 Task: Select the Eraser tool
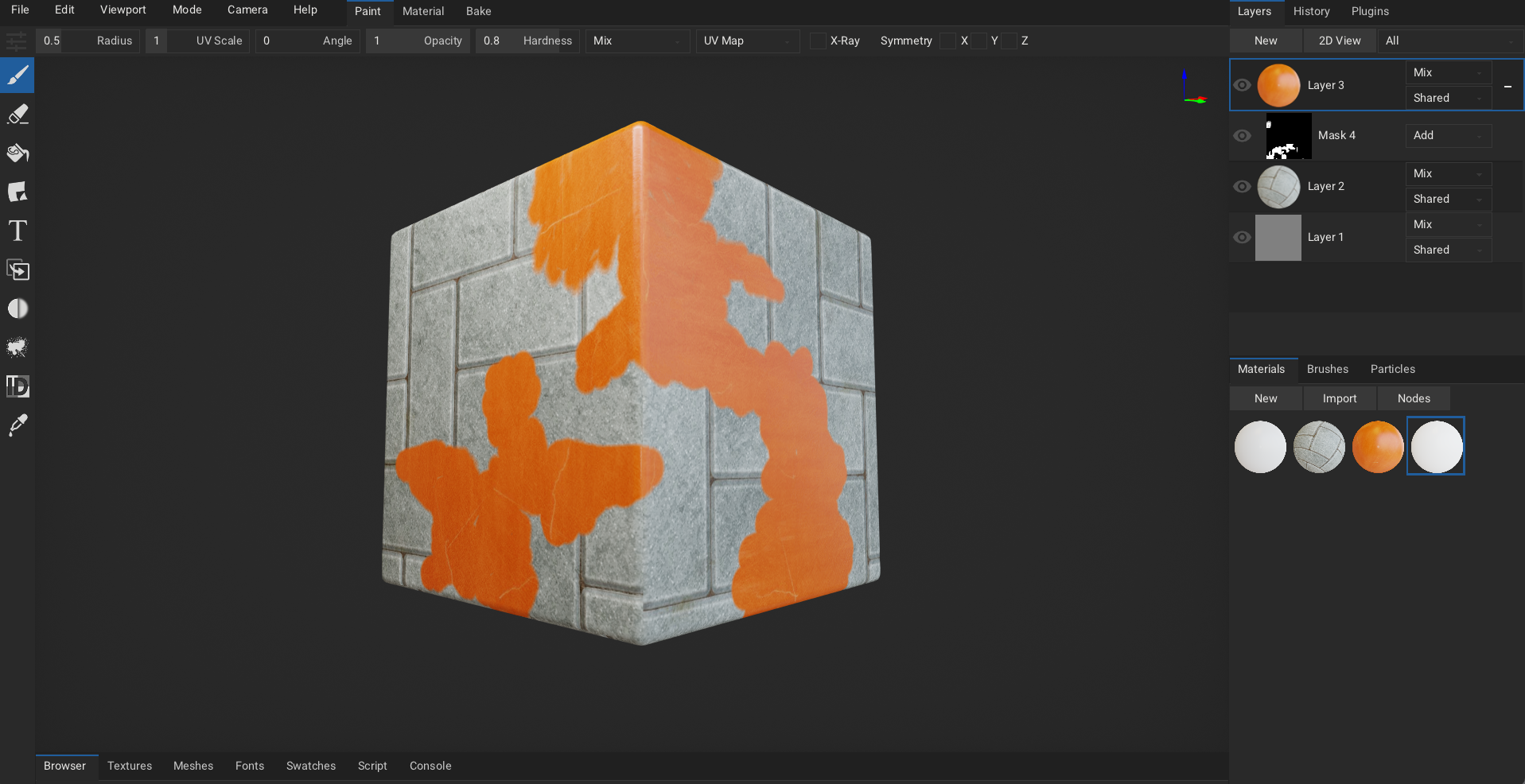(18, 114)
